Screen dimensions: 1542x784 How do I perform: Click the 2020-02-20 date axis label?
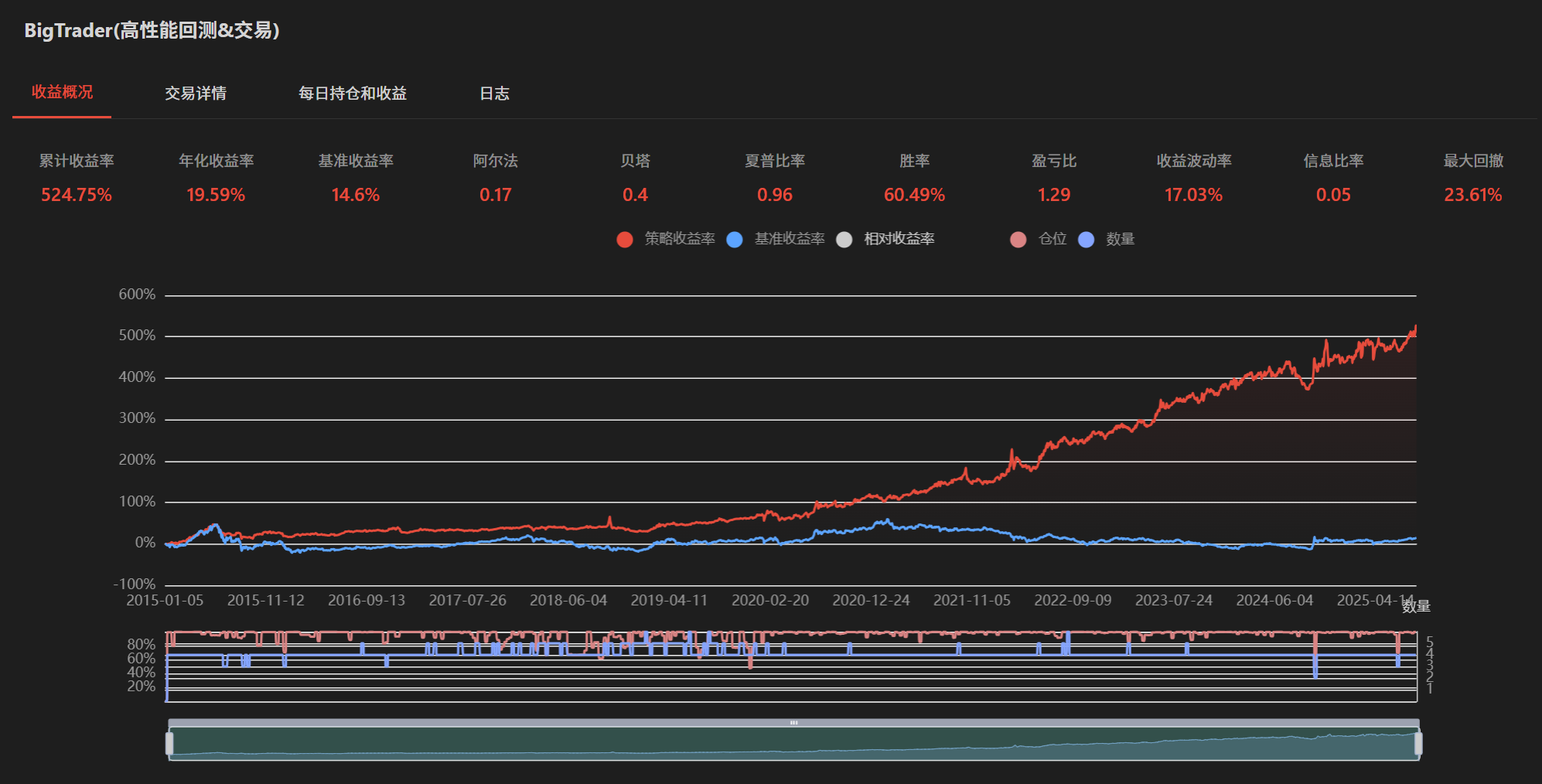[x=770, y=601]
